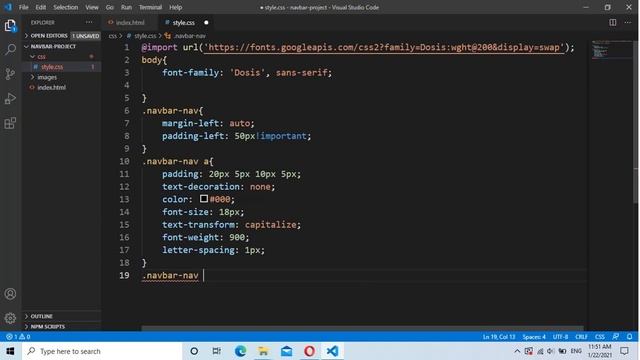
Task: Open the Windows Action Center icon
Action: [624, 351]
